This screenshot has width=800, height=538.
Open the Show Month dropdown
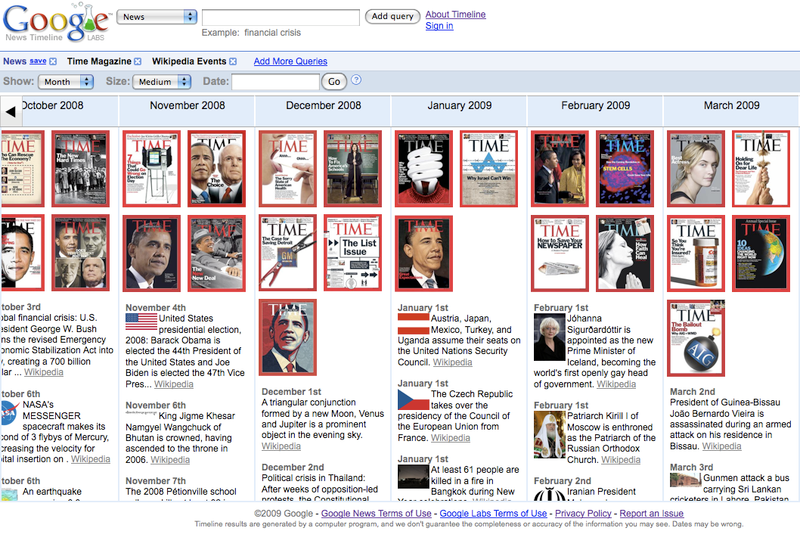point(66,82)
